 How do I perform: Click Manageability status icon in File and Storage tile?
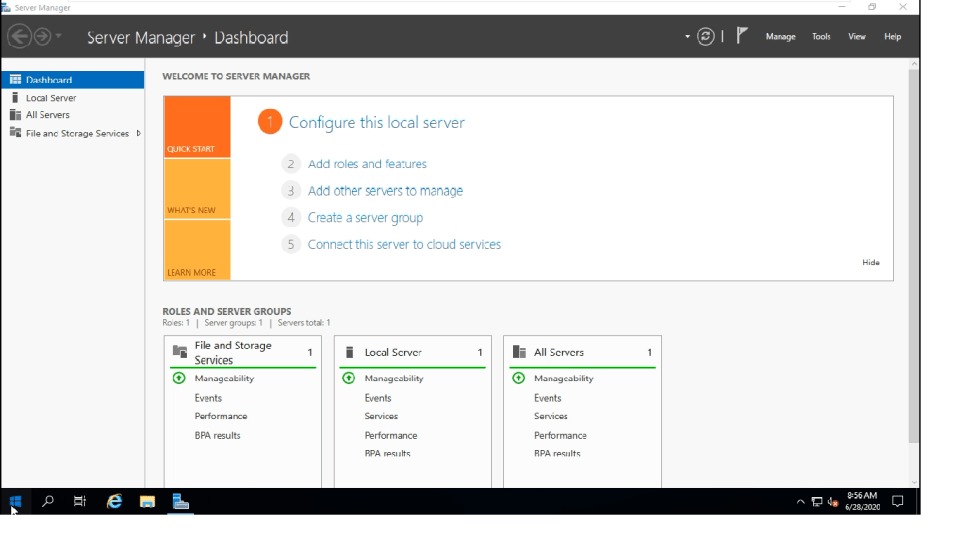click(179, 378)
